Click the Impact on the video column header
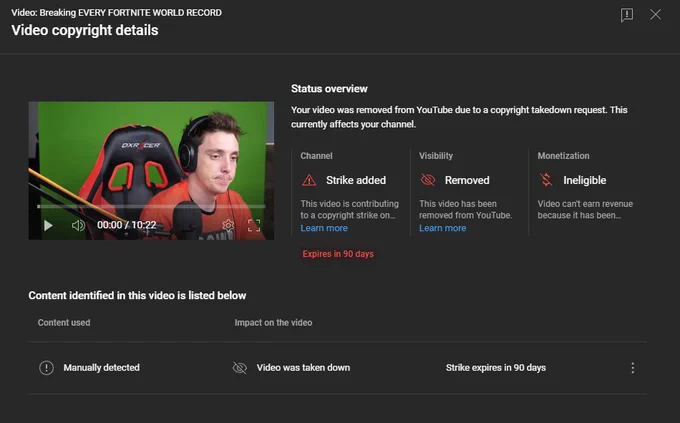Viewport: 680px width, 423px height. (x=273, y=323)
